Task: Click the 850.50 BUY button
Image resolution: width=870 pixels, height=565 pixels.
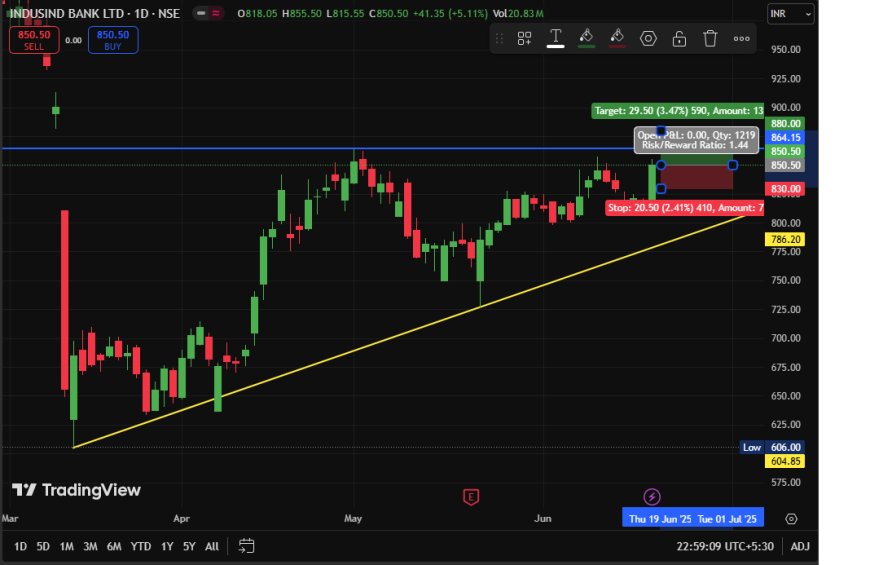Action: [x=113, y=40]
